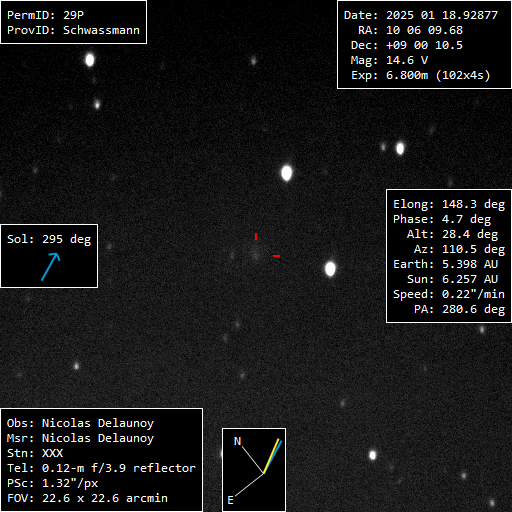Screen dimensions: 512x512
Task: Click Obs: Nicolas Delaunoy line
Action: pos(80,423)
